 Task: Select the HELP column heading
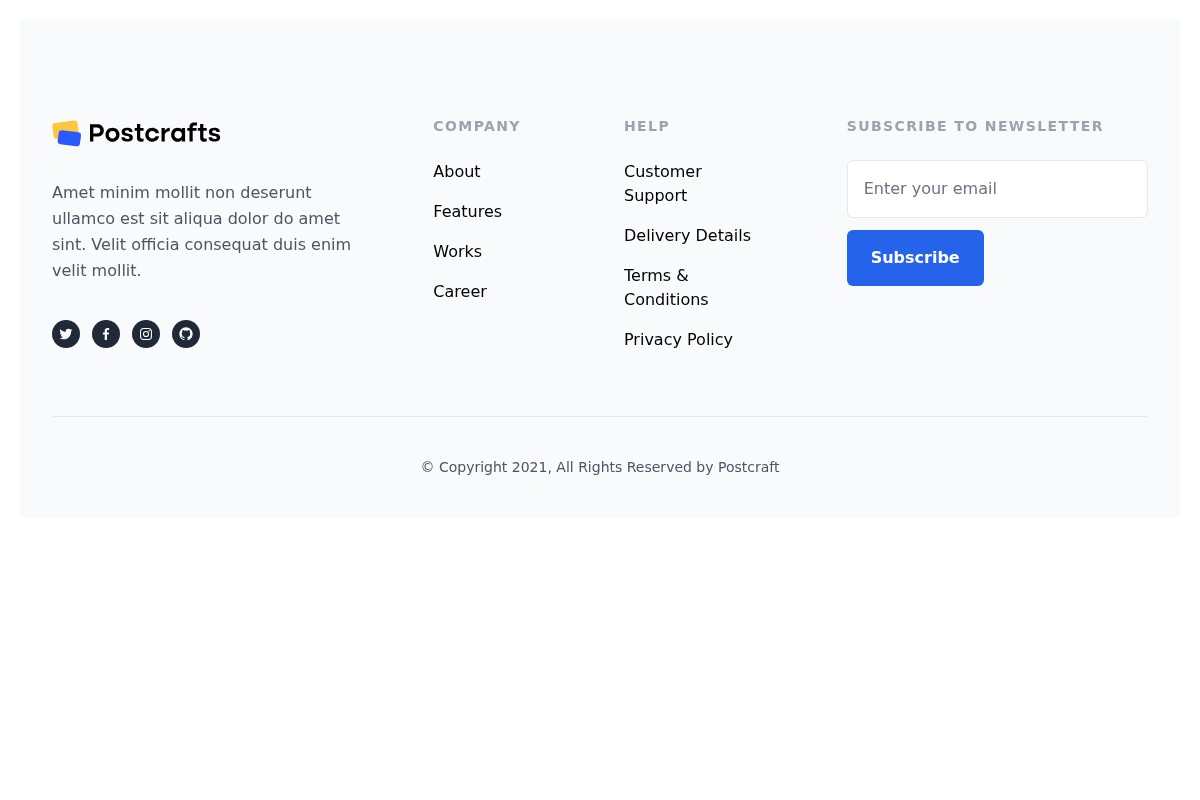647,126
